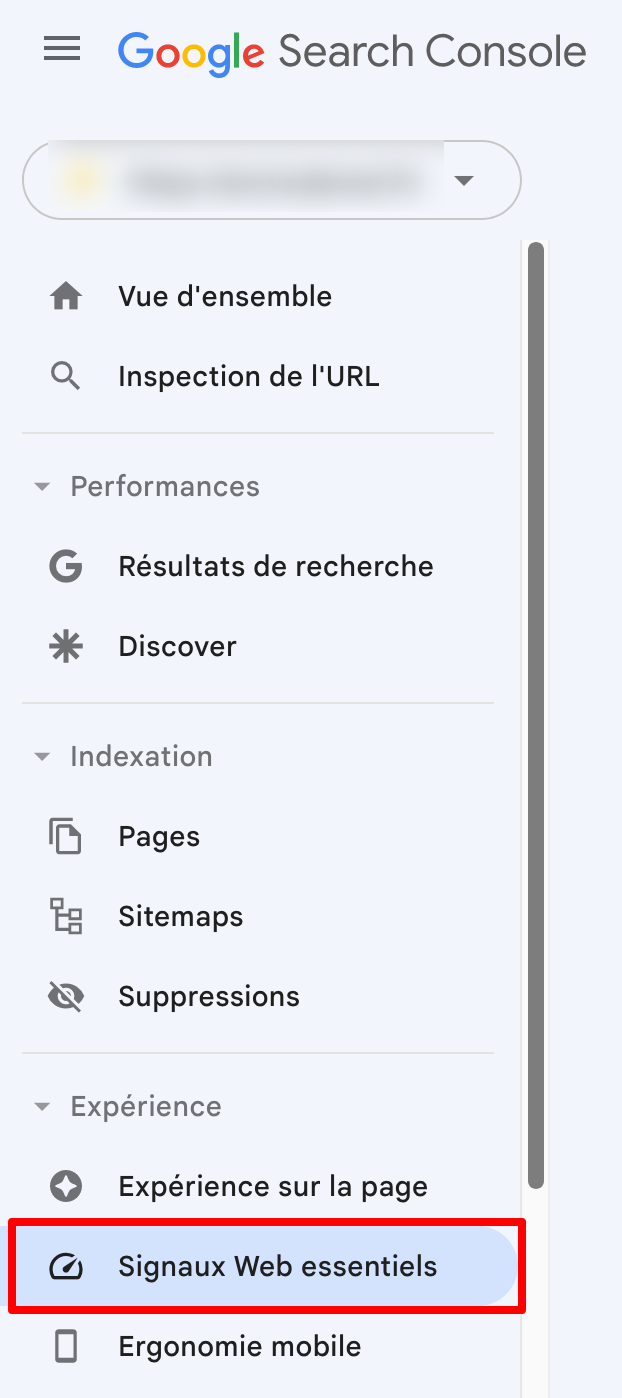Image resolution: width=622 pixels, height=1398 pixels.
Task: Open Inspection de l'URL
Action: tap(248, 376)
